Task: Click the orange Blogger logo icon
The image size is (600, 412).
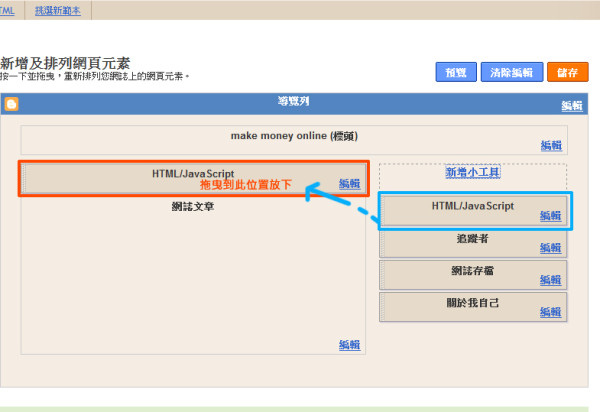Action: click(x=11, y=104)
